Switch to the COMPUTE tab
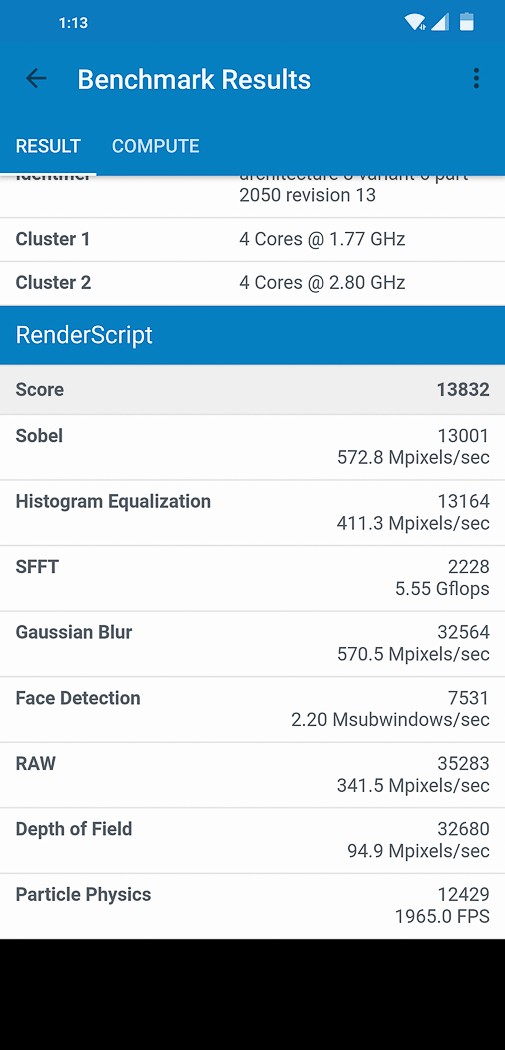The width and height of the screenshot is (505, 1050). [x=155, y=146]
